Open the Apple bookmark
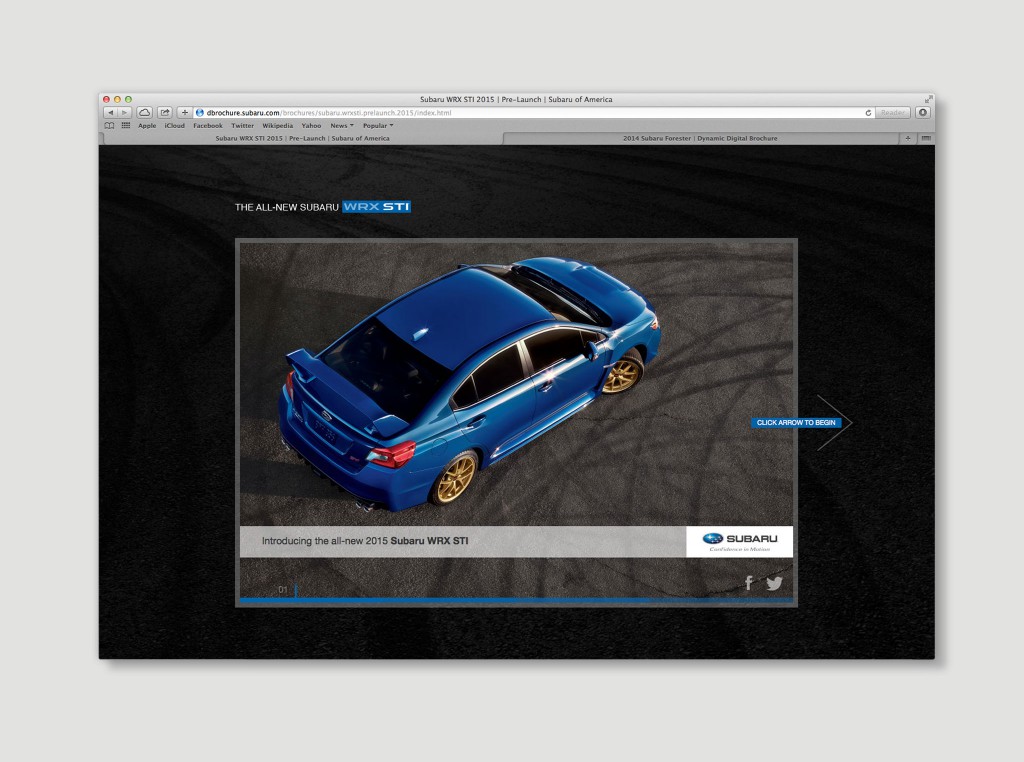Image resolution: width=1024 pixels, height=762 pixels. pyautogui.click(x=147, y=125)
